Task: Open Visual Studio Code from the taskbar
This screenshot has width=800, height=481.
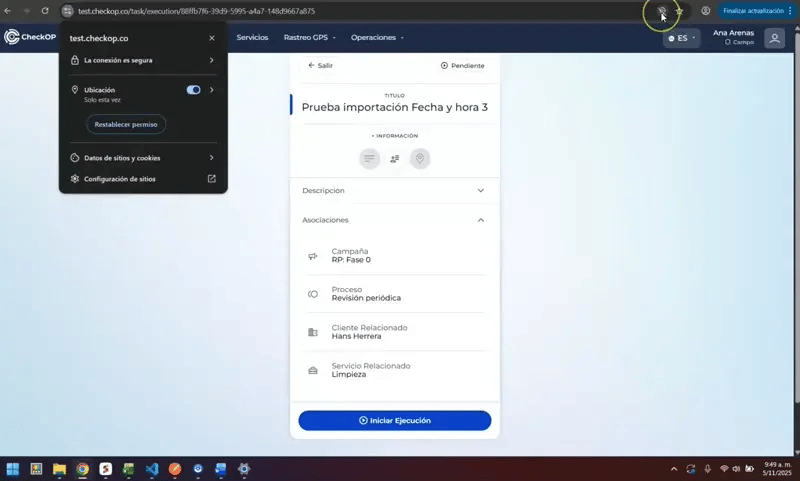Action: 151,469
